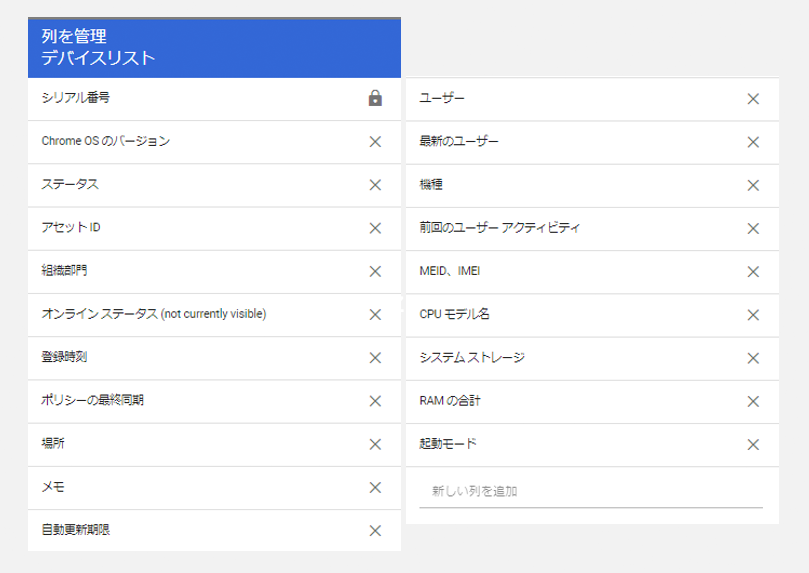The width and height of the screenshot is (809, 573).
Task: Remove the ポリシーの最終同期 column
Action: tap(375, 401)
